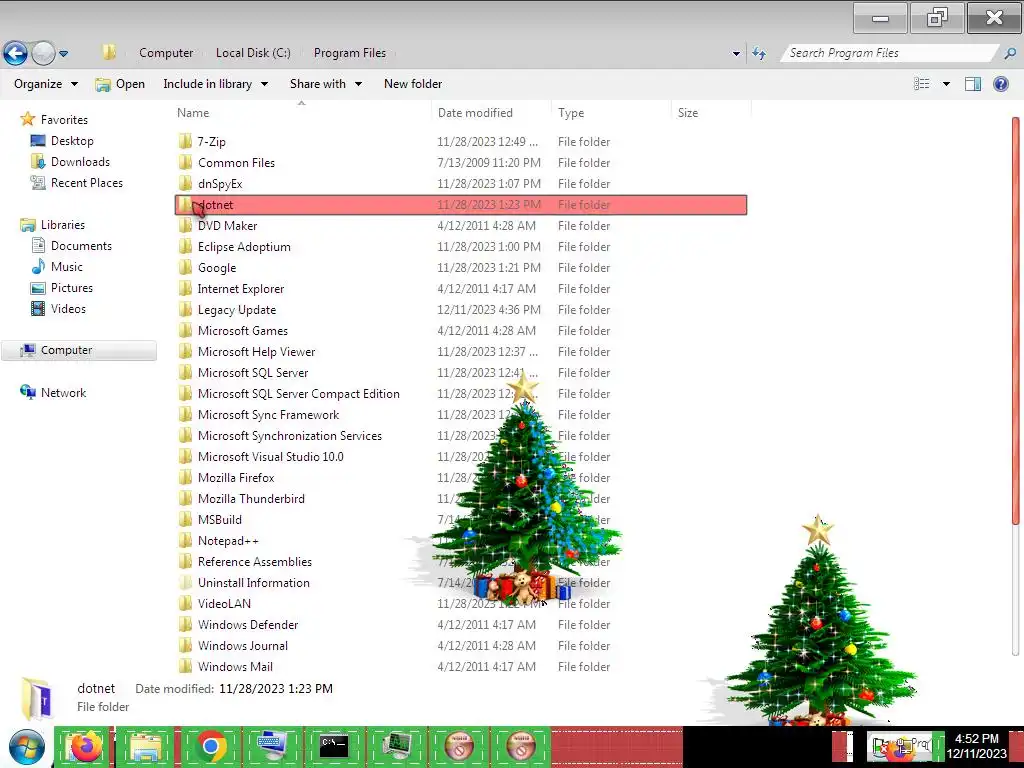Select Local Disk (C:) in the breadcrumb
The width and height of the screenshot is (1024, 768).
[253, 53]
